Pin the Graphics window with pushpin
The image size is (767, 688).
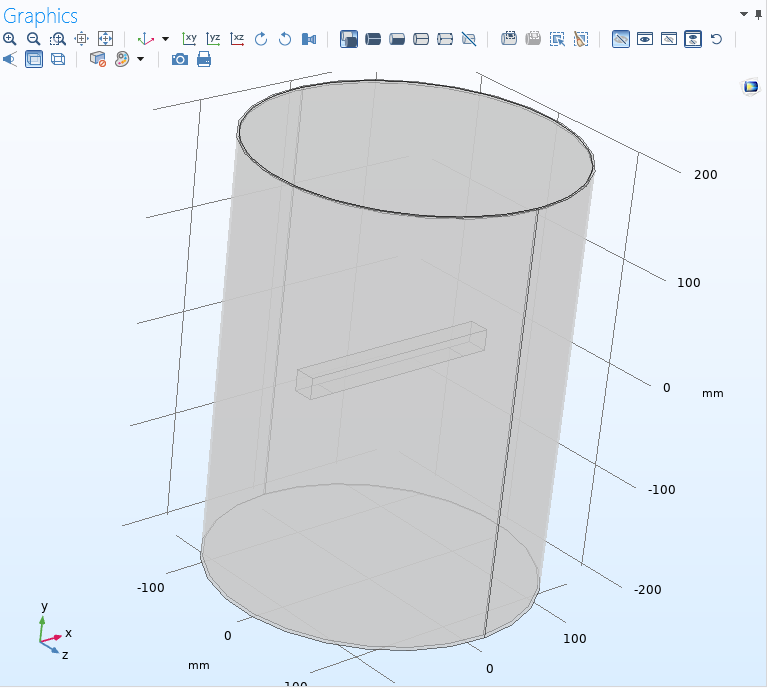(758, 14)
